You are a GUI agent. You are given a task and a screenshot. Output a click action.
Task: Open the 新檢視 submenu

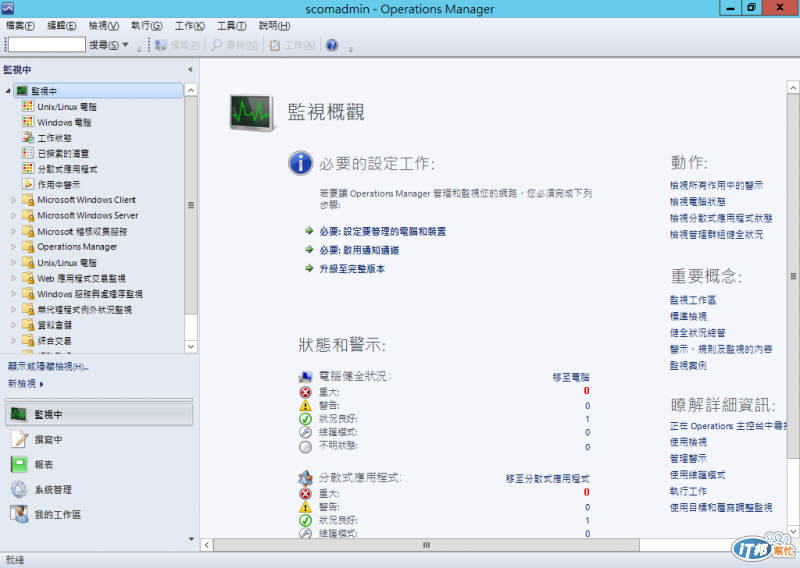pyautogui.click(x=26, y=384)
